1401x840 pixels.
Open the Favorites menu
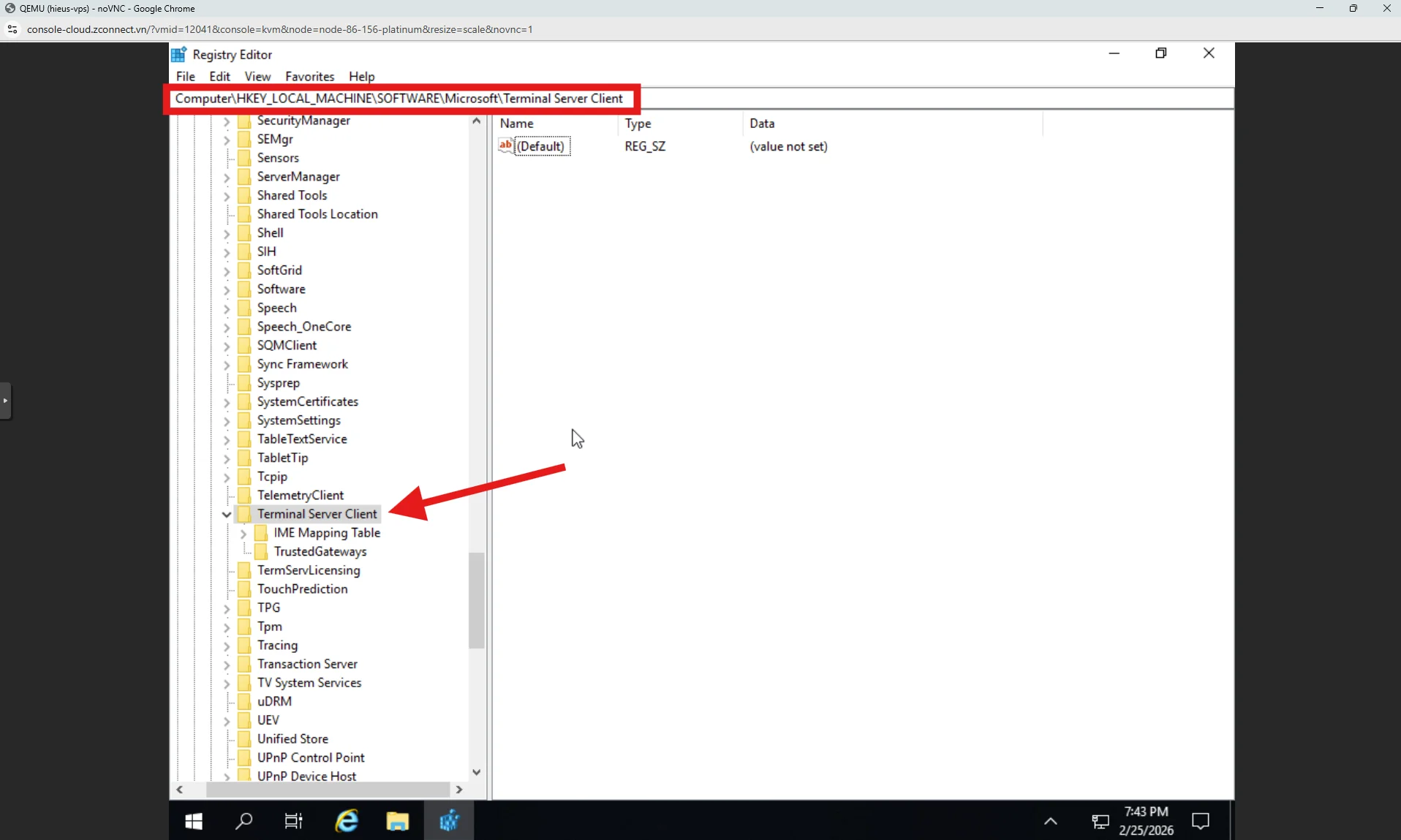click(x=309, y=76)
